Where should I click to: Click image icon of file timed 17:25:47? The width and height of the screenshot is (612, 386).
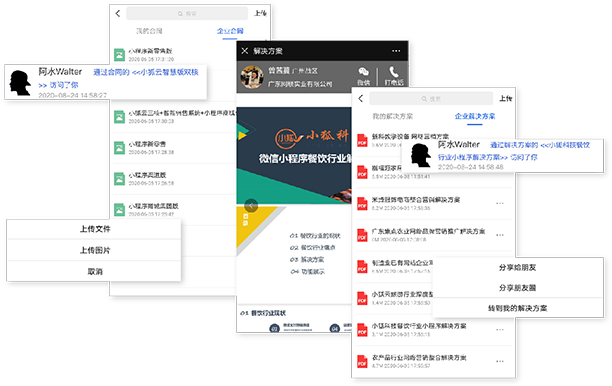[x=119, y=210]
